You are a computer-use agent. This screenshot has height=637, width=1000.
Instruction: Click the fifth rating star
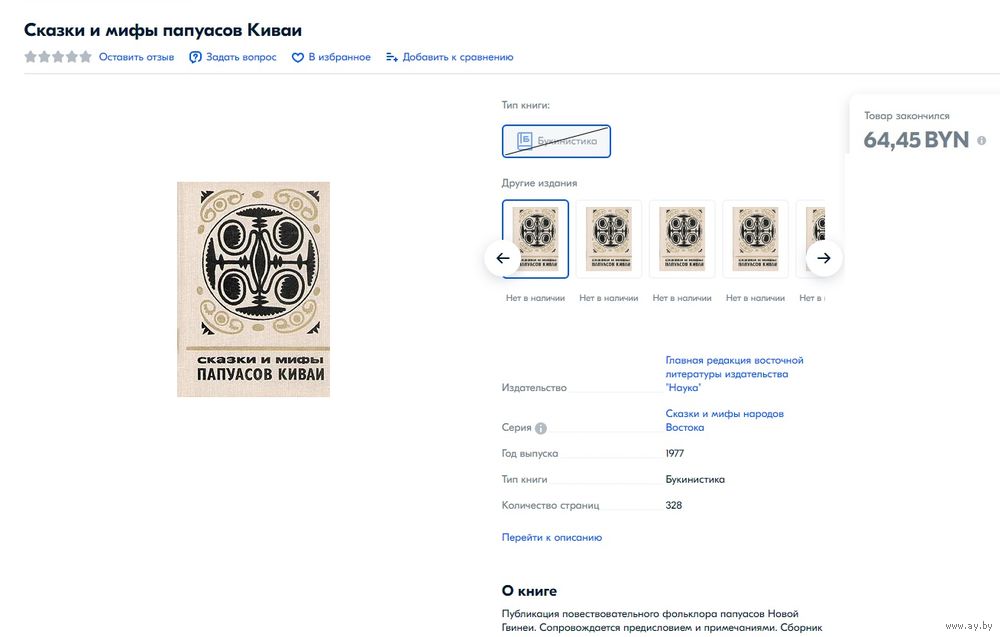tap(85, 57)
